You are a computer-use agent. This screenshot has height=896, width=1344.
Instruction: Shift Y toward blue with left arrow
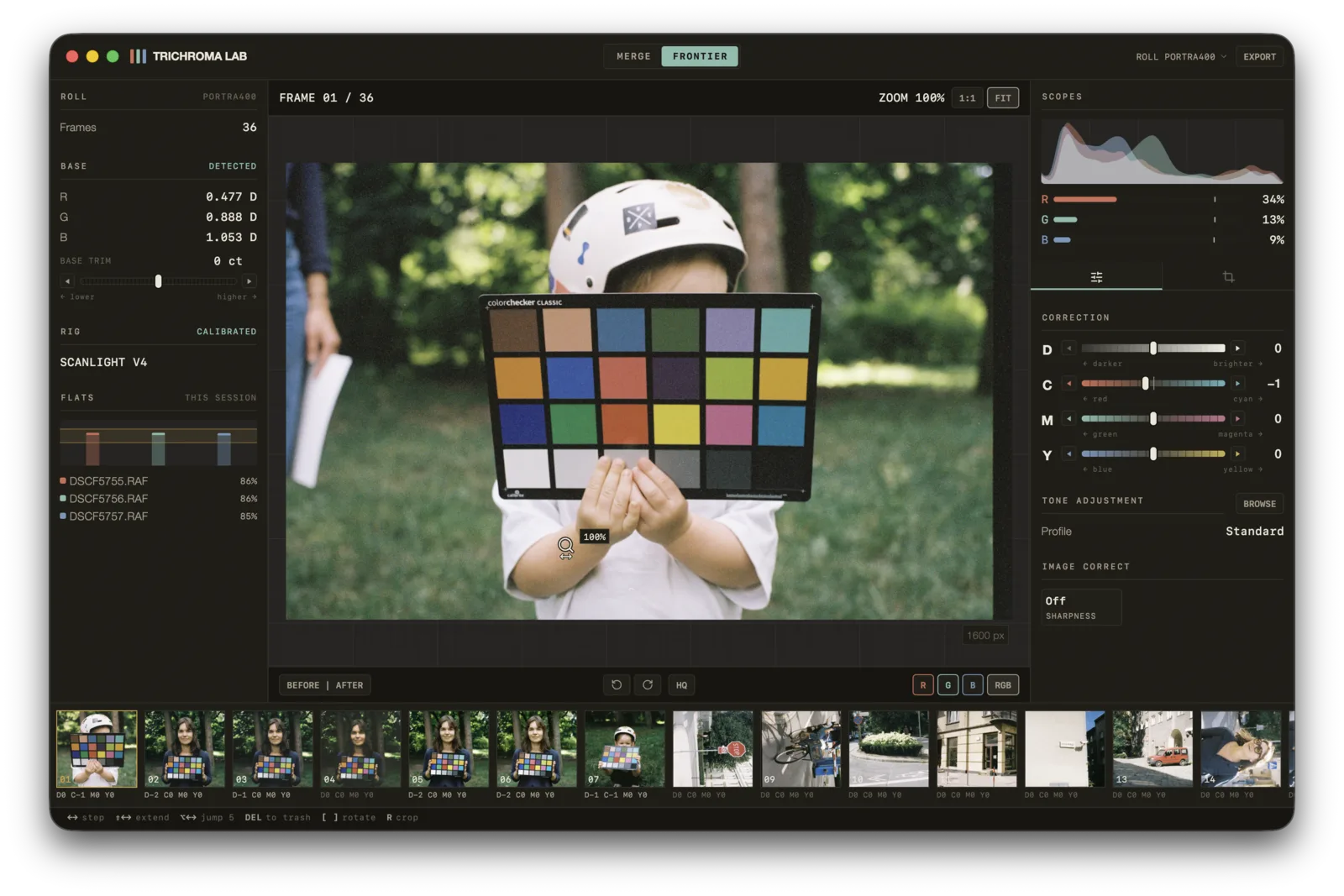coord(1069,454)
